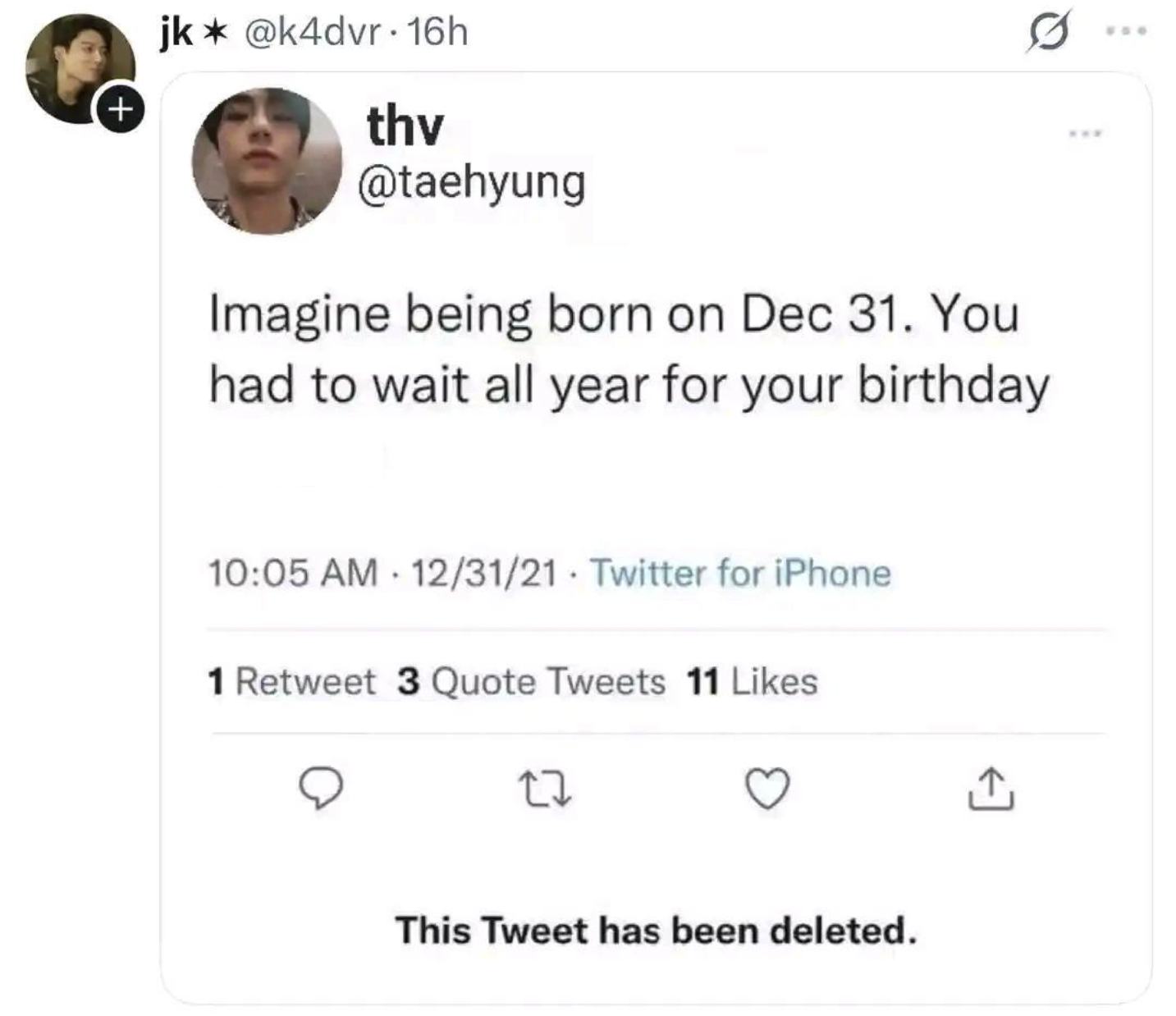Click the 10:05 AM 12/31/21 timestamp

[x=382, y=573]
